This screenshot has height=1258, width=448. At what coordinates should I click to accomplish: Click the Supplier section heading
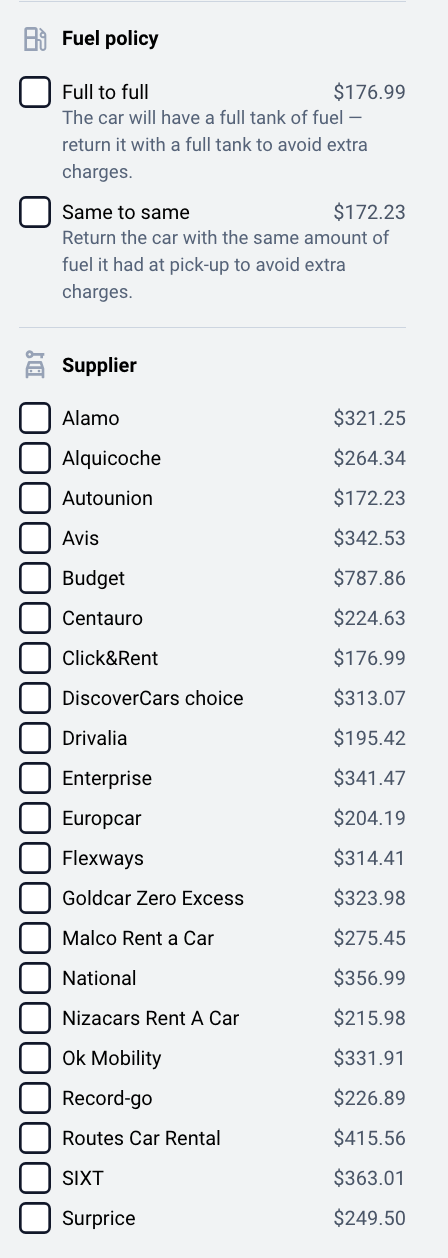point(99,365)
